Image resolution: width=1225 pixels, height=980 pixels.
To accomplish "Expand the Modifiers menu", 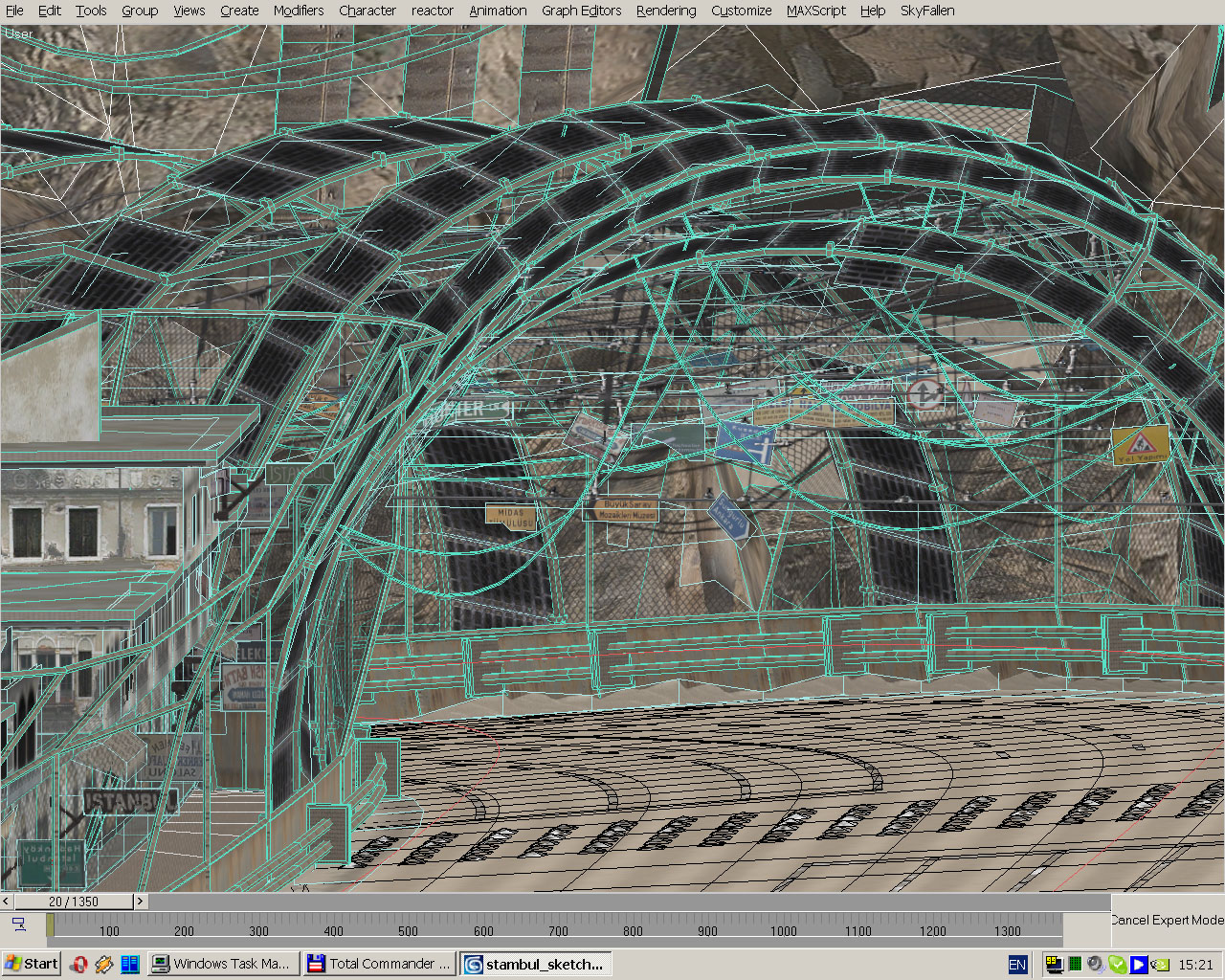I will (299, 11).
